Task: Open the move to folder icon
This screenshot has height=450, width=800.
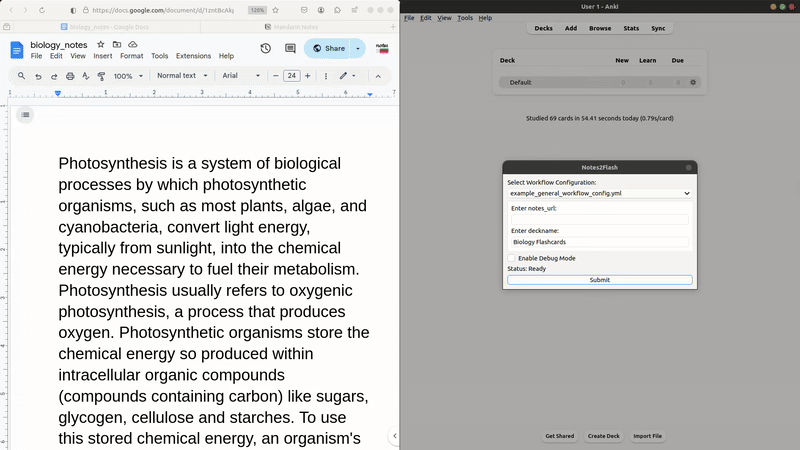Action: point(117,44)
